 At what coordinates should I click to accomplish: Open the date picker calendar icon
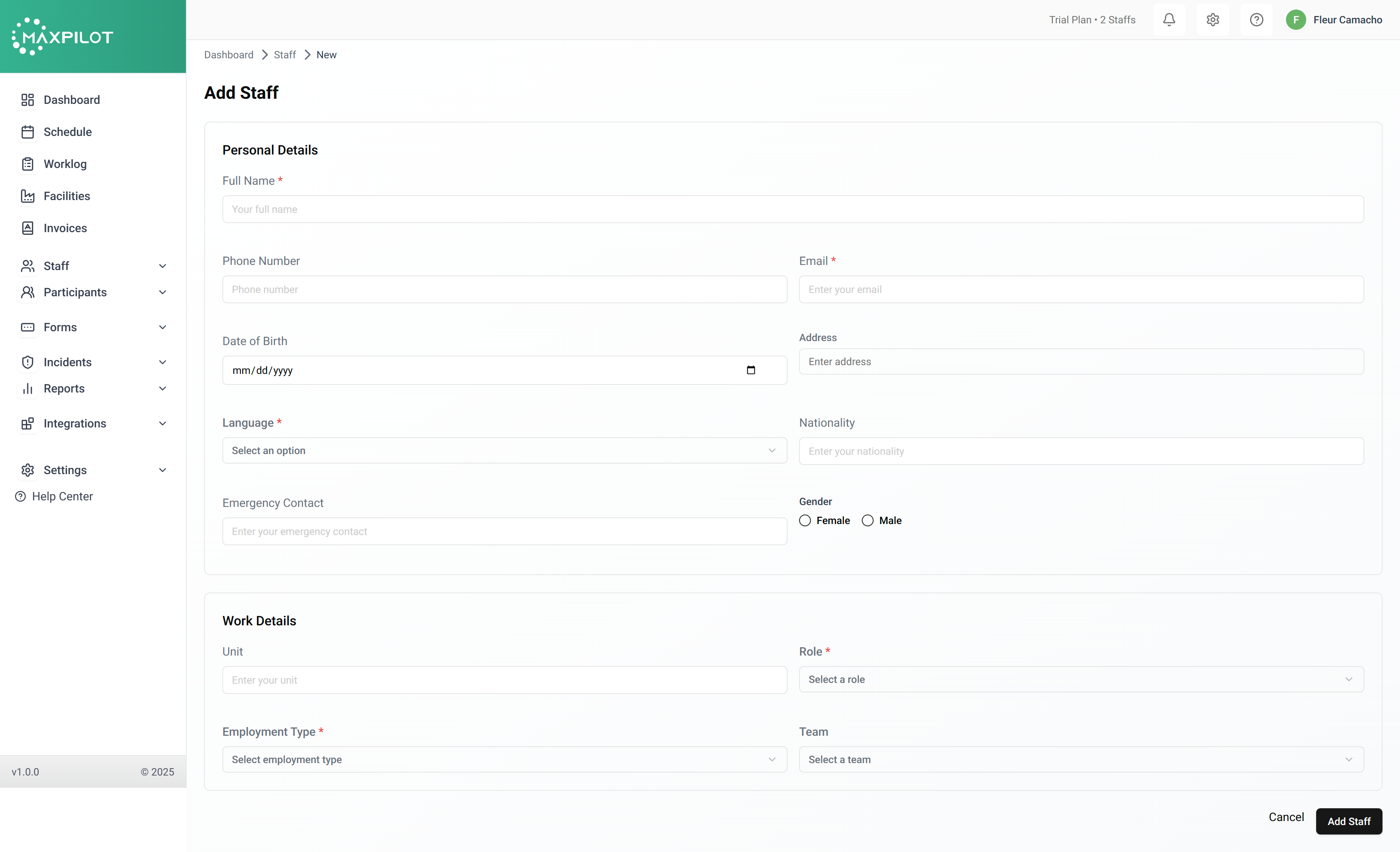coord(751,370)
